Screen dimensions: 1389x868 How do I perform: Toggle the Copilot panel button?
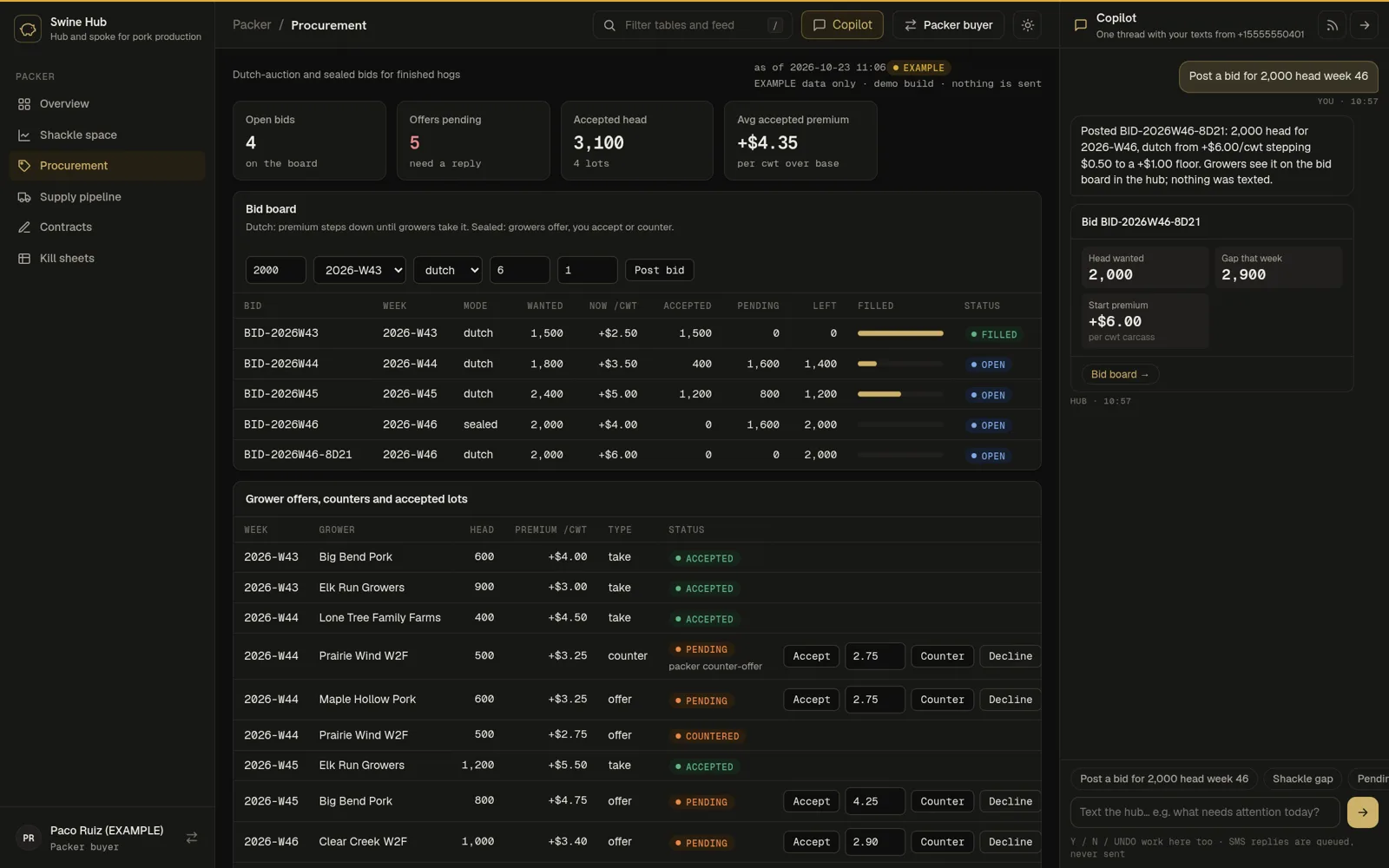click(x=842, y=25)
